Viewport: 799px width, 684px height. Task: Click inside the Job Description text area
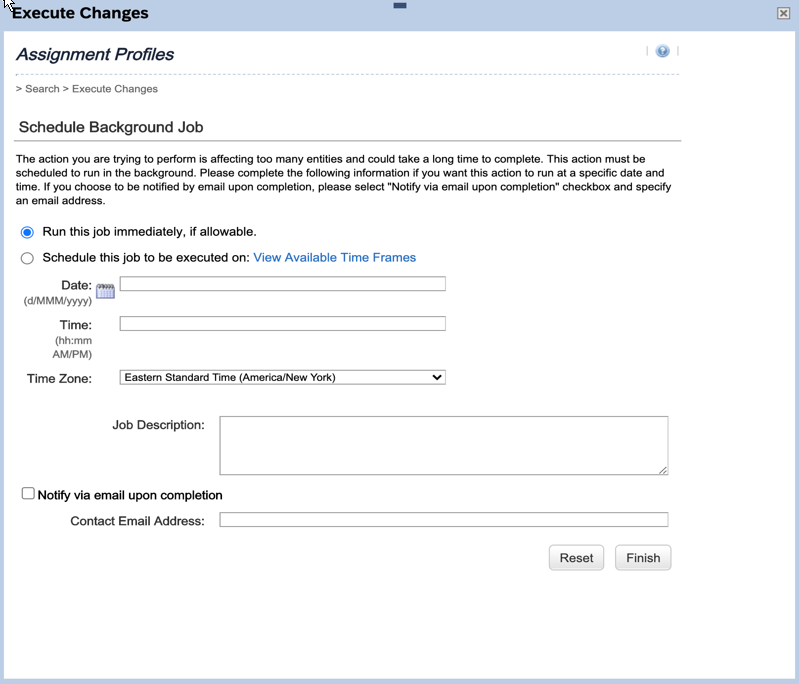click(x=443, y=445)
